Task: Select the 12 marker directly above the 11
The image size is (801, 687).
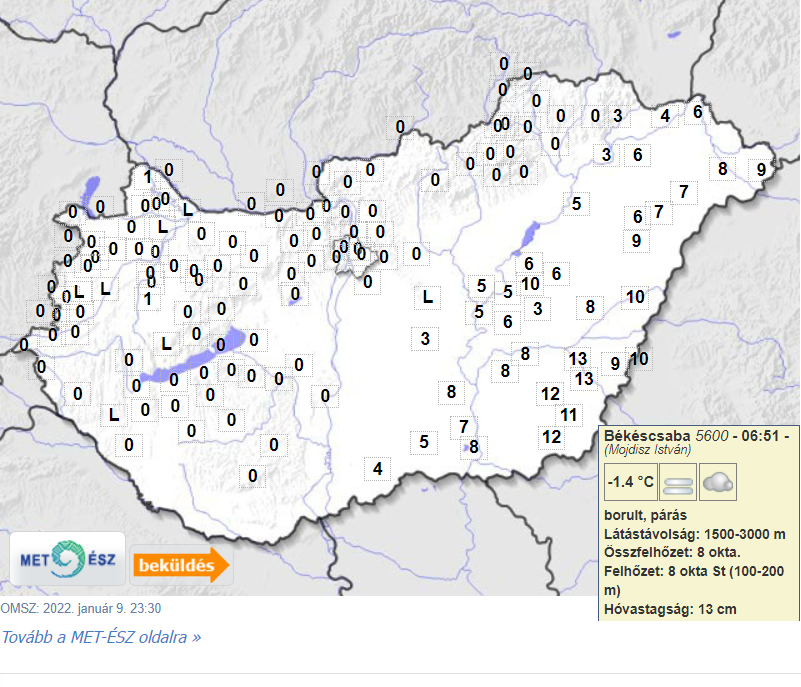Action: coord(550,393)
